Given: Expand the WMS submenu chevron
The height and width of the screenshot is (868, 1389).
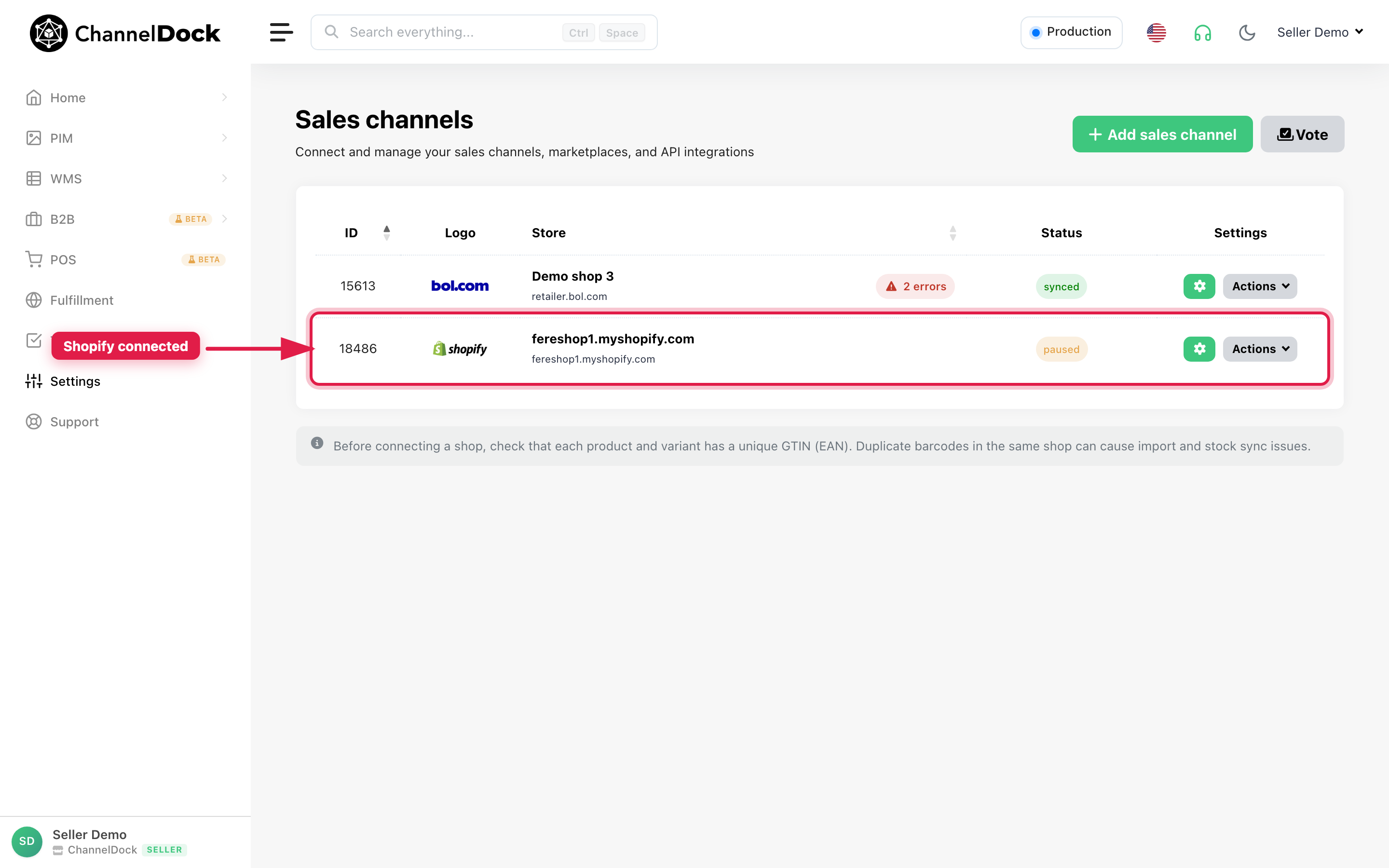Looking at the screenshot, I should (224, 178).
